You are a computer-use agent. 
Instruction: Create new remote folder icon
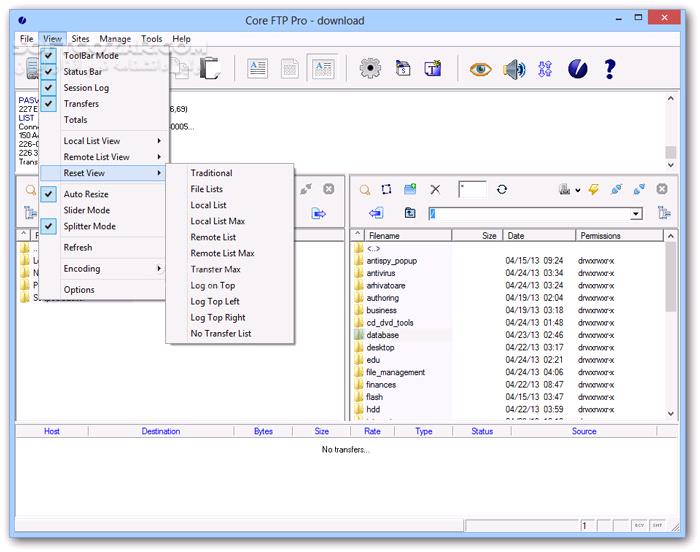tap(410, 189)
